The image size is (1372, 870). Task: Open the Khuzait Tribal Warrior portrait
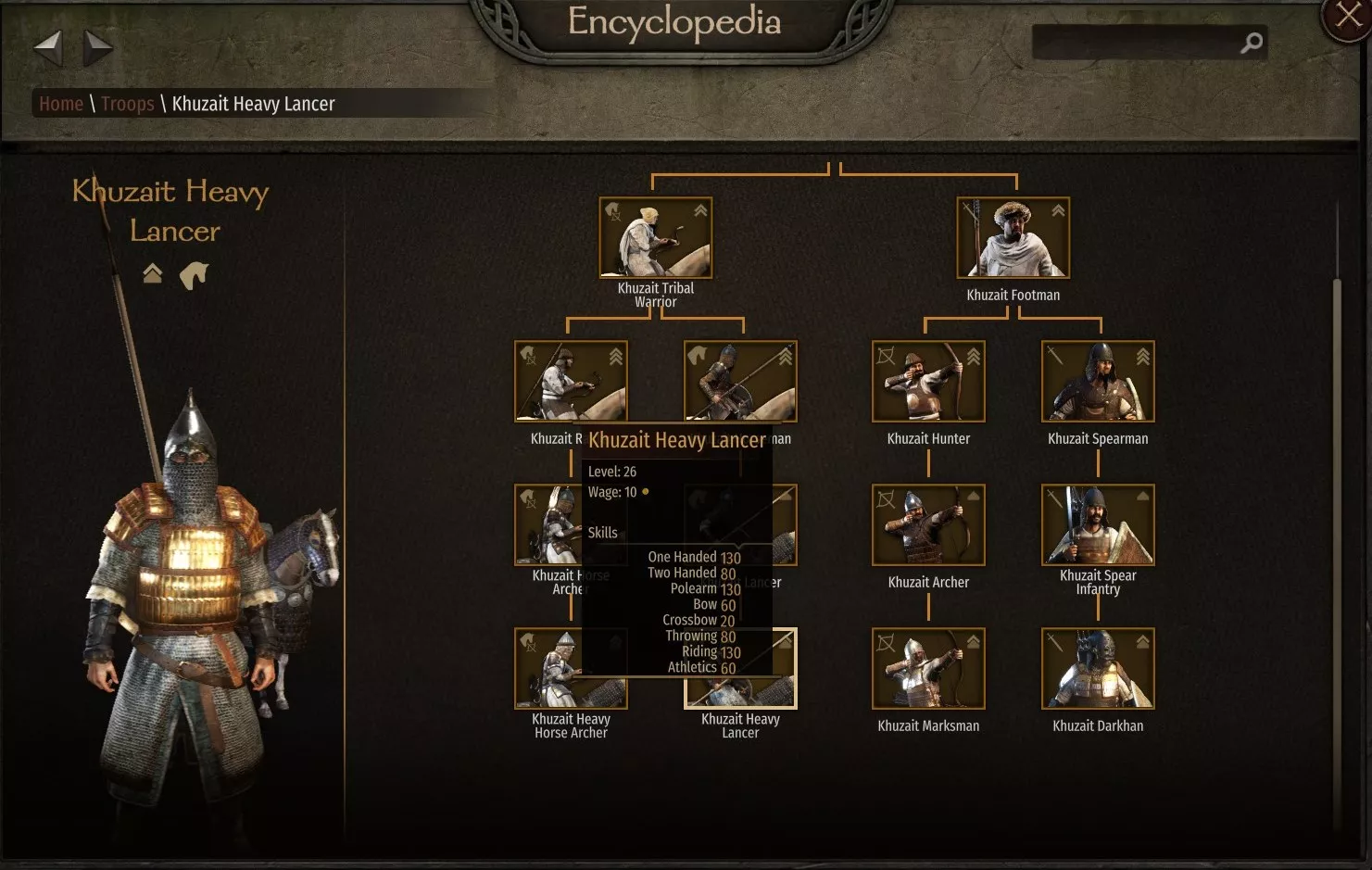coord(656,237)
